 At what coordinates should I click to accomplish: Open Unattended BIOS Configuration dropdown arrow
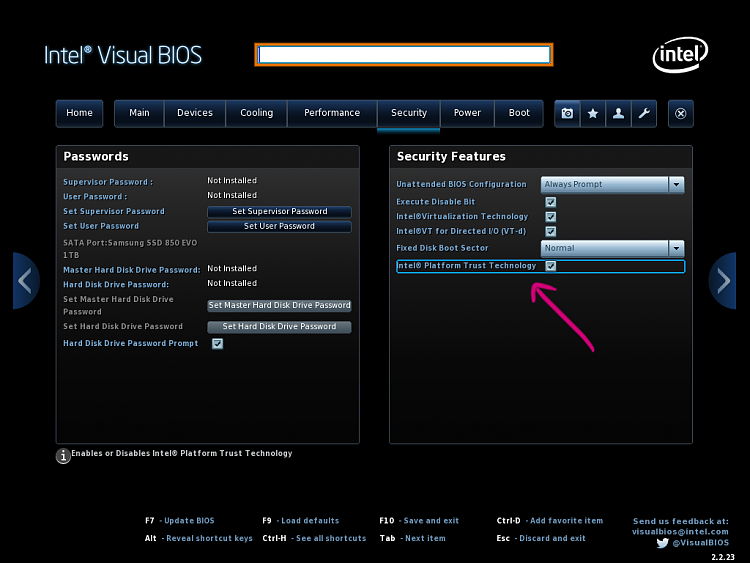coord(676,185)
